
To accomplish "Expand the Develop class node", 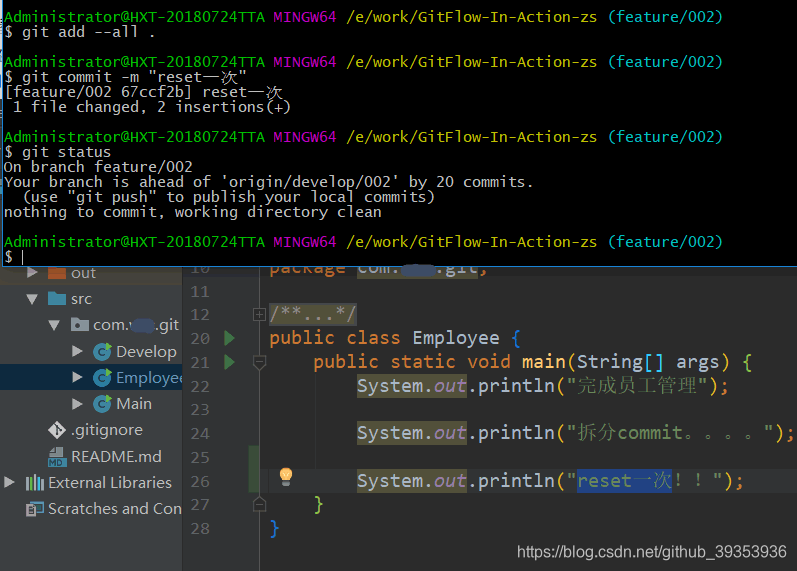I will (77, 351).
